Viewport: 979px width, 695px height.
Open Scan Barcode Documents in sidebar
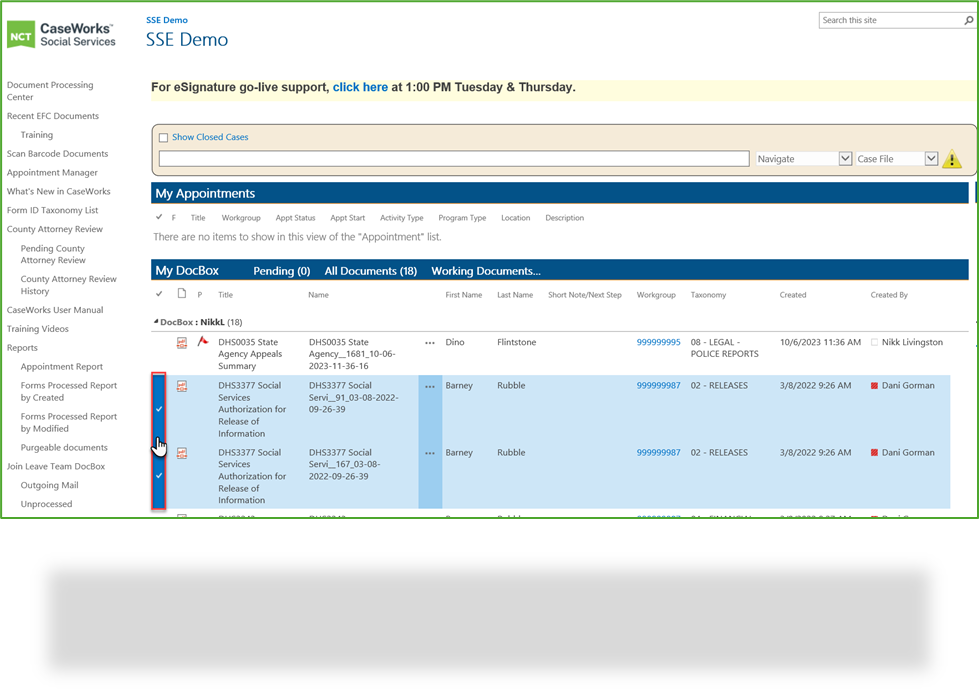(57, 154)
